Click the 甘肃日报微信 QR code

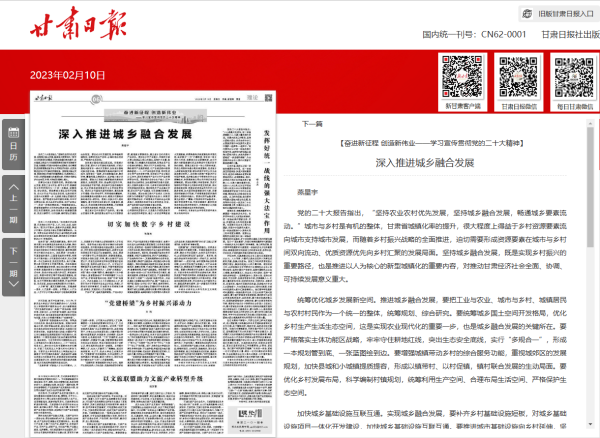pos(518,77)
